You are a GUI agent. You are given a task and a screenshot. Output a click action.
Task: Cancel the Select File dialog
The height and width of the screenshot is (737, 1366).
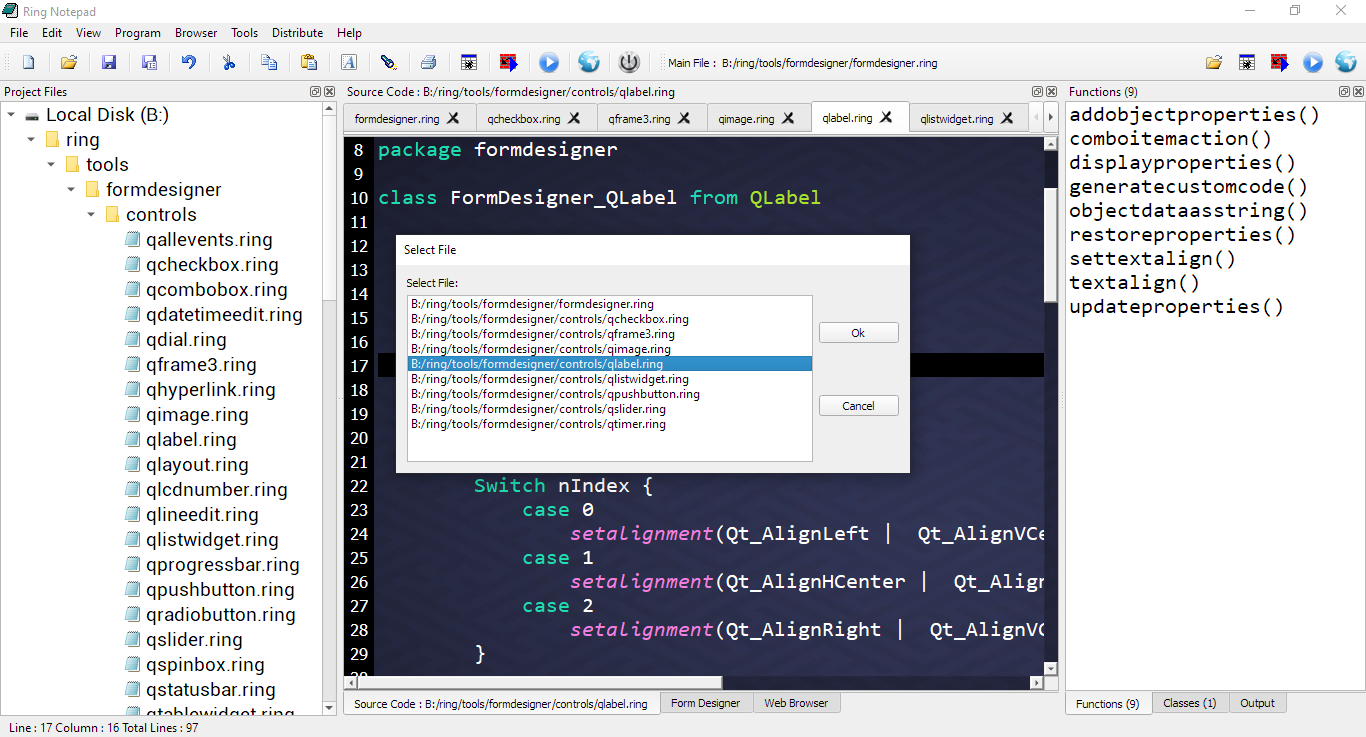pyautogui.click(x=858, y=405)
